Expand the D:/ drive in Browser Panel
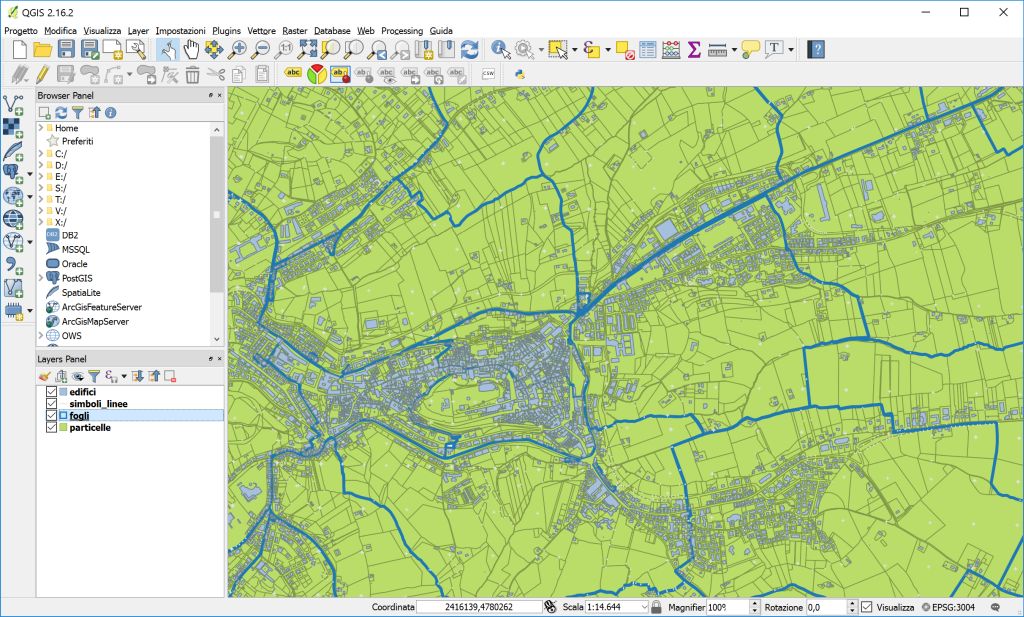Viewport: 1024px width, 617px height. point(41,166)
